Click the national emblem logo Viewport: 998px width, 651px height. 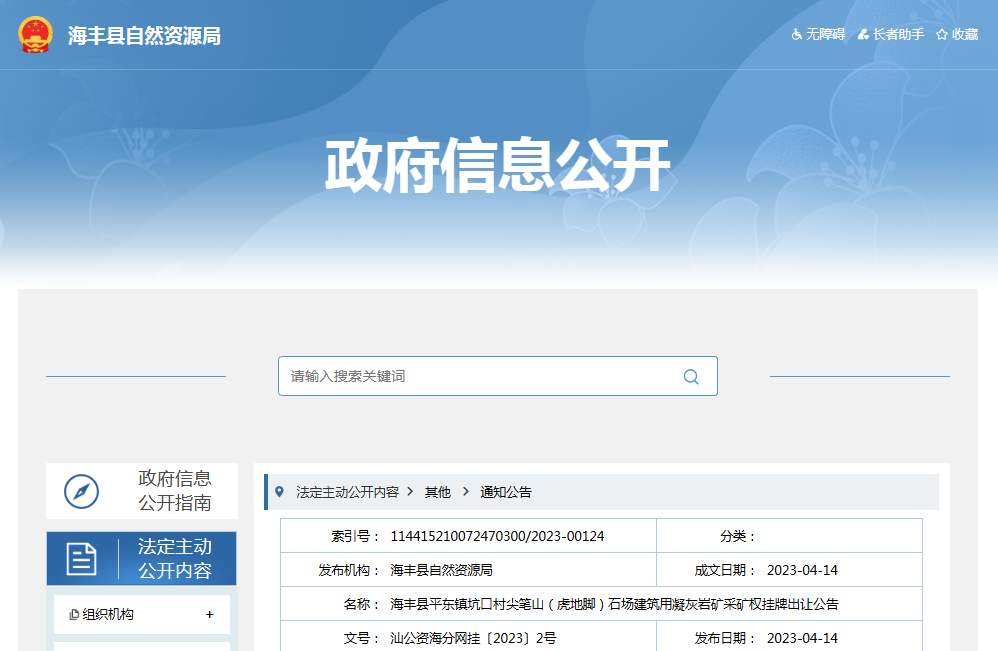click(x=36, y=35)
